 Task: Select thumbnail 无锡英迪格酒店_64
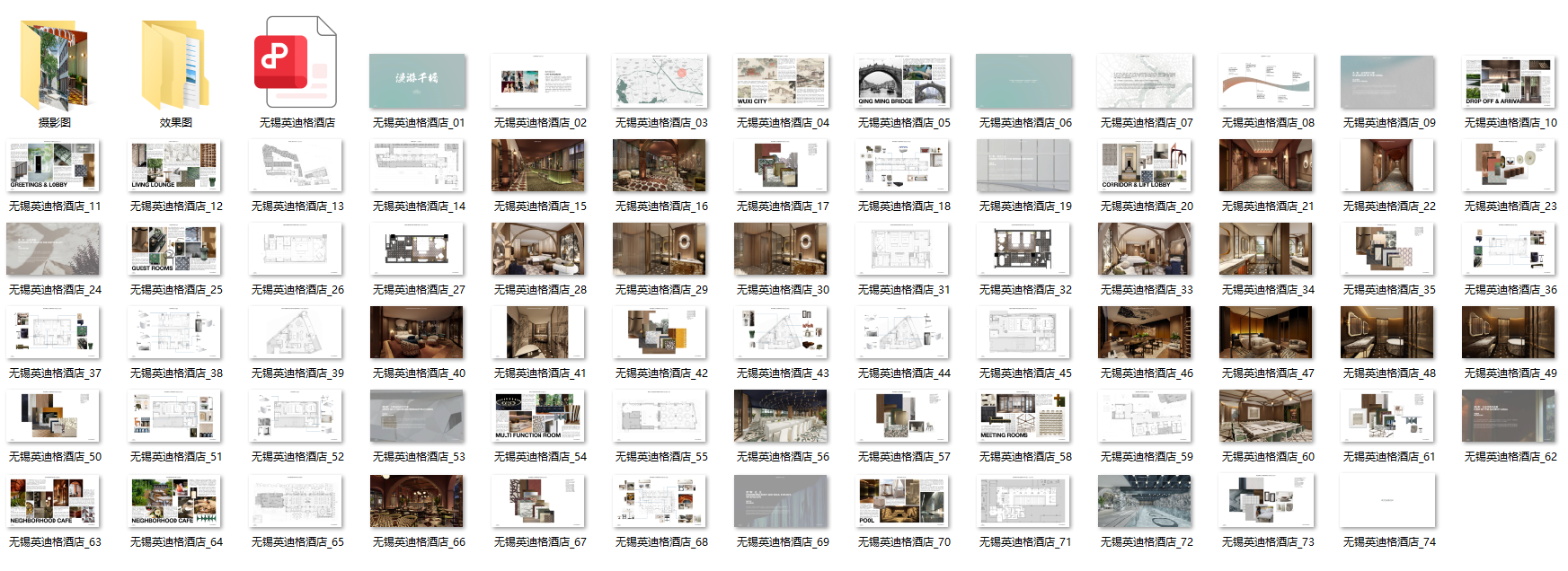click(175, 500)
